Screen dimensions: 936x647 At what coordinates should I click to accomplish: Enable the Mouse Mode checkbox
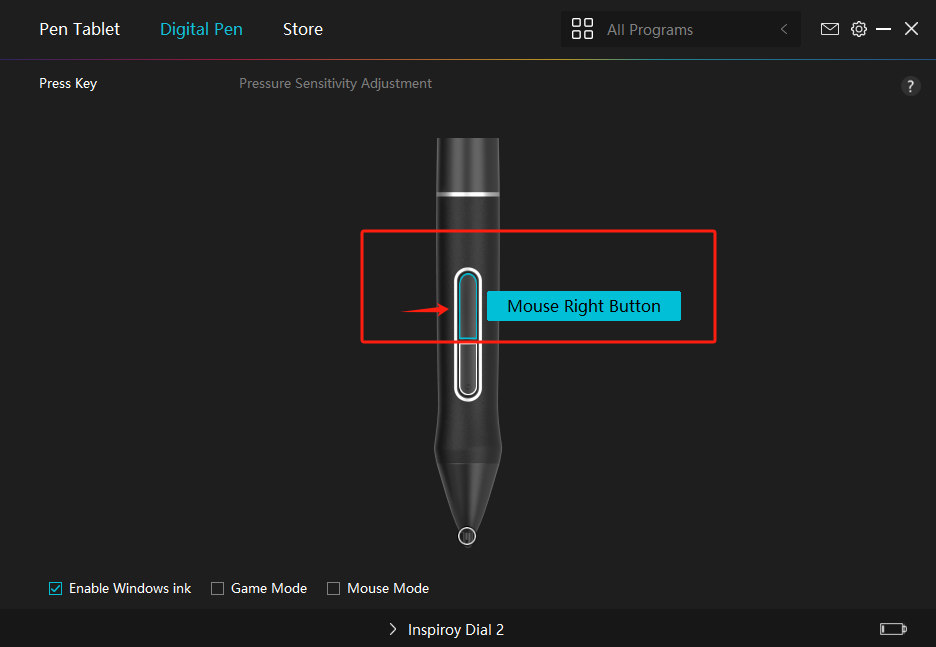tap(333, 589)
